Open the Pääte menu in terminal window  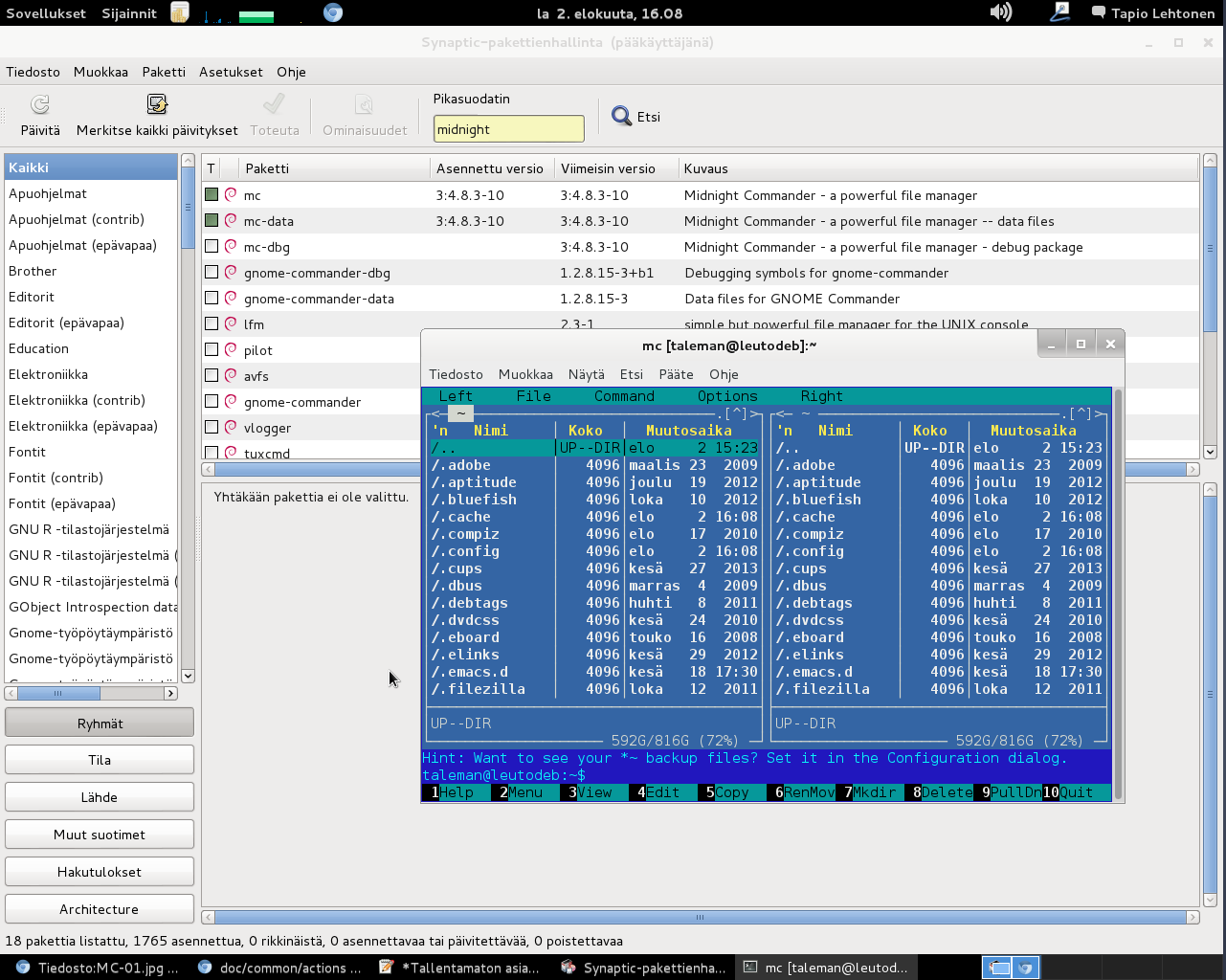(x=676, y=374)
